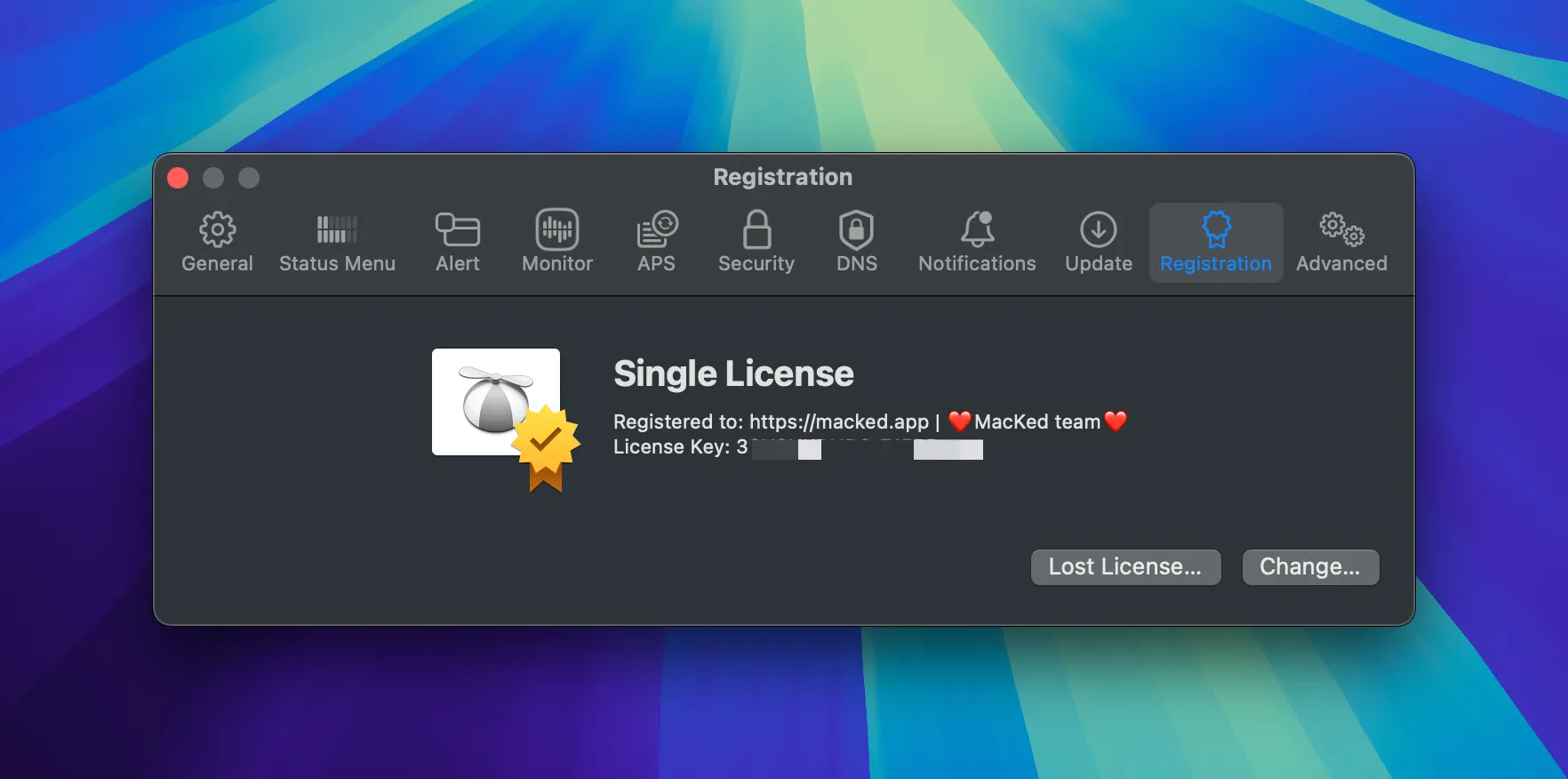This screenshot has width=1568, height=779.
Task: Go to the Security padlock pane
Action: click(x=756, y=242)
